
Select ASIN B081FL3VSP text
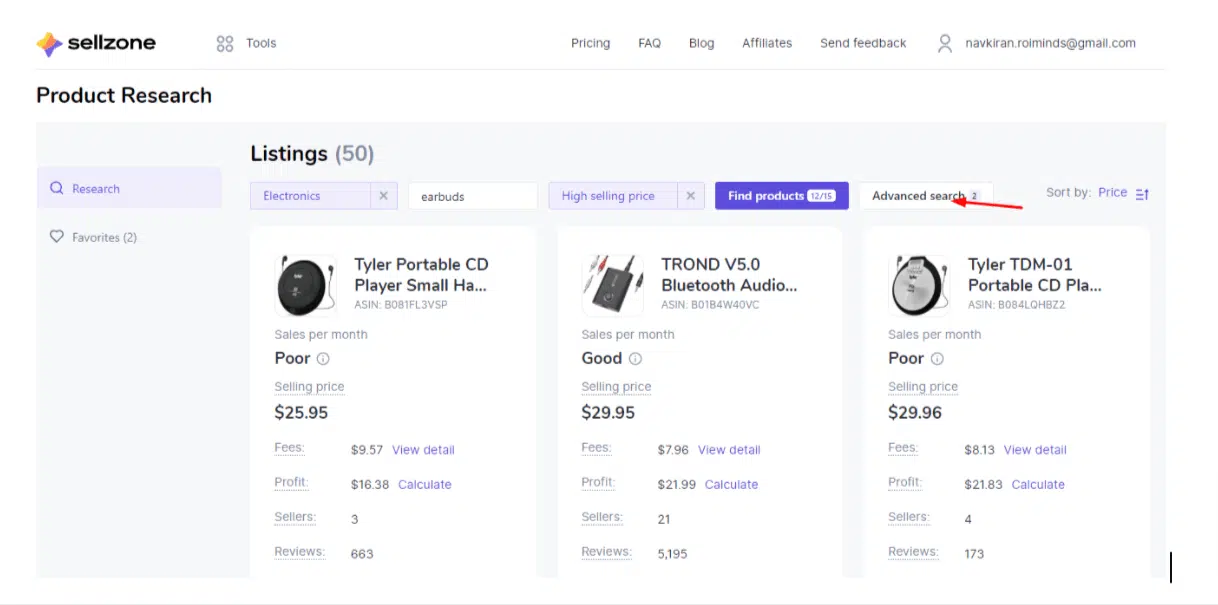coord(401,305)
